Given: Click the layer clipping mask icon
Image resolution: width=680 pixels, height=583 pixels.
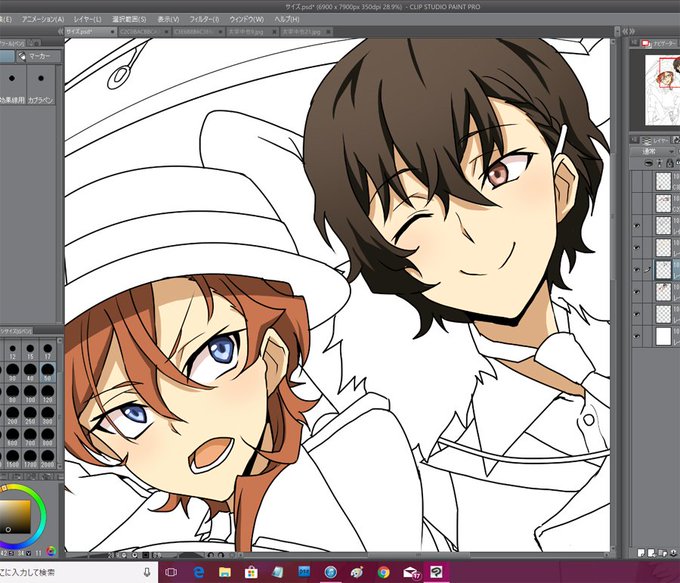Looking at the screenshot, I should [x=649, y=163].
